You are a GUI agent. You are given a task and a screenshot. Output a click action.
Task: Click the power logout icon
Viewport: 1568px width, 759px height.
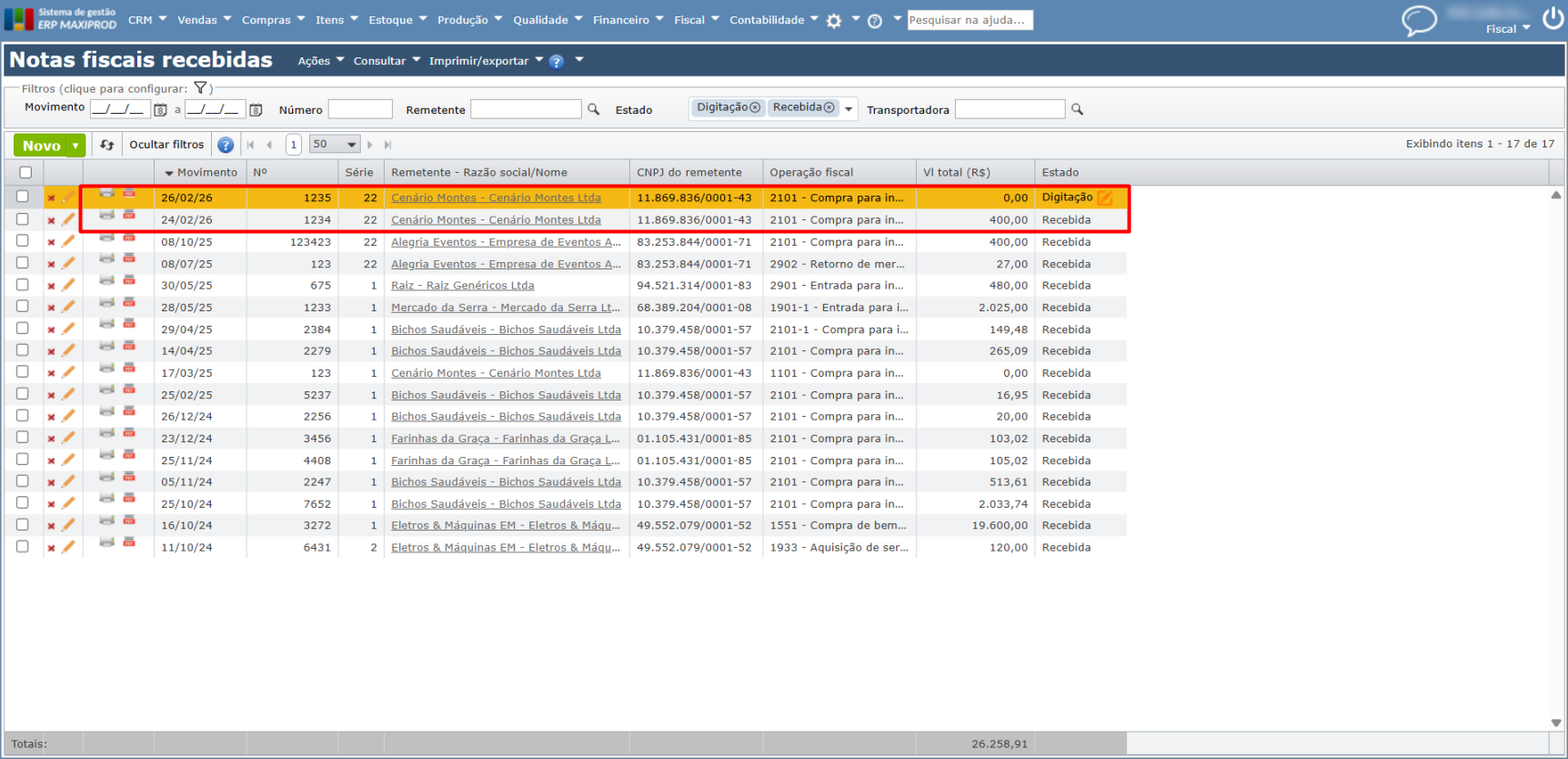coord(1553,18)
